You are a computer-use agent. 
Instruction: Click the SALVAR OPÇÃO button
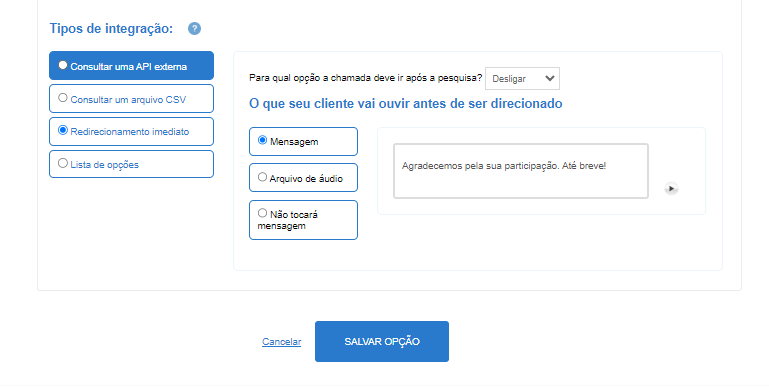click(x=382, y=341)
